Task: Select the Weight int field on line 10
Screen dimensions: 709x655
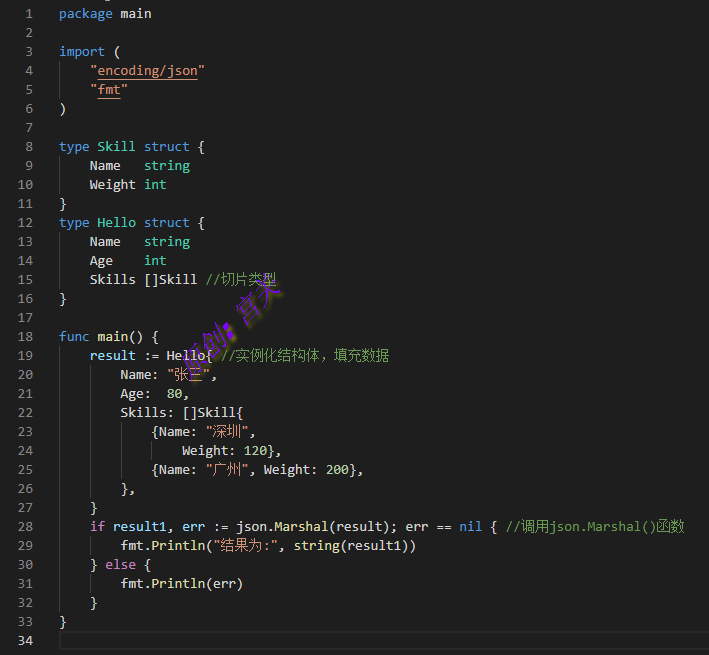Action: click(127, 185)
